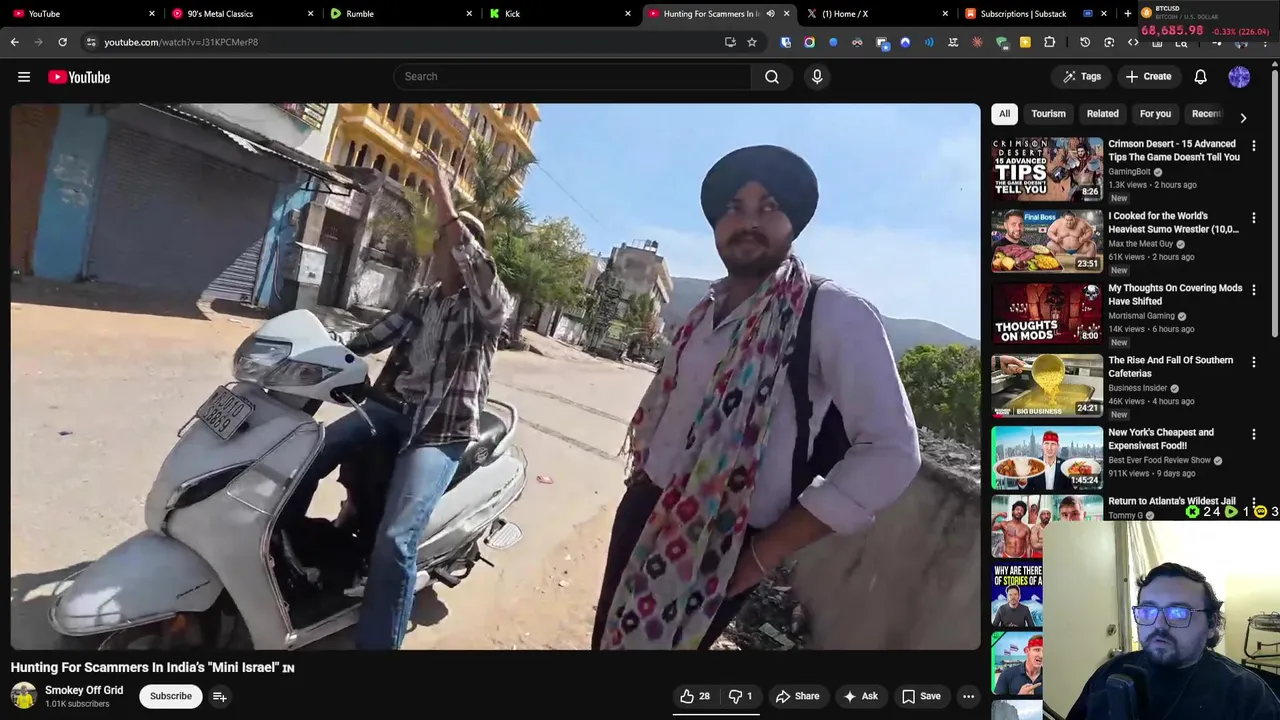Save video to a playlist
Image resolution: width=1280 pixels, height=720 pixels.
(921, 696)
